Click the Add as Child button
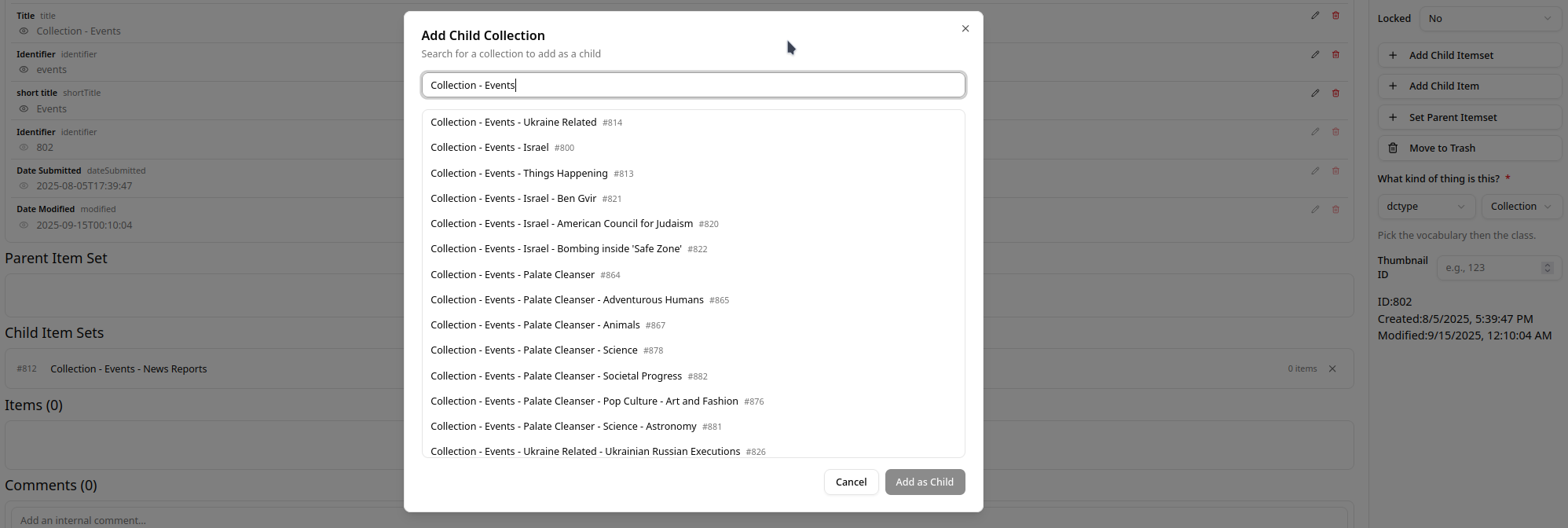Screen dimensions: 1568x528 [x=925, y=482]
